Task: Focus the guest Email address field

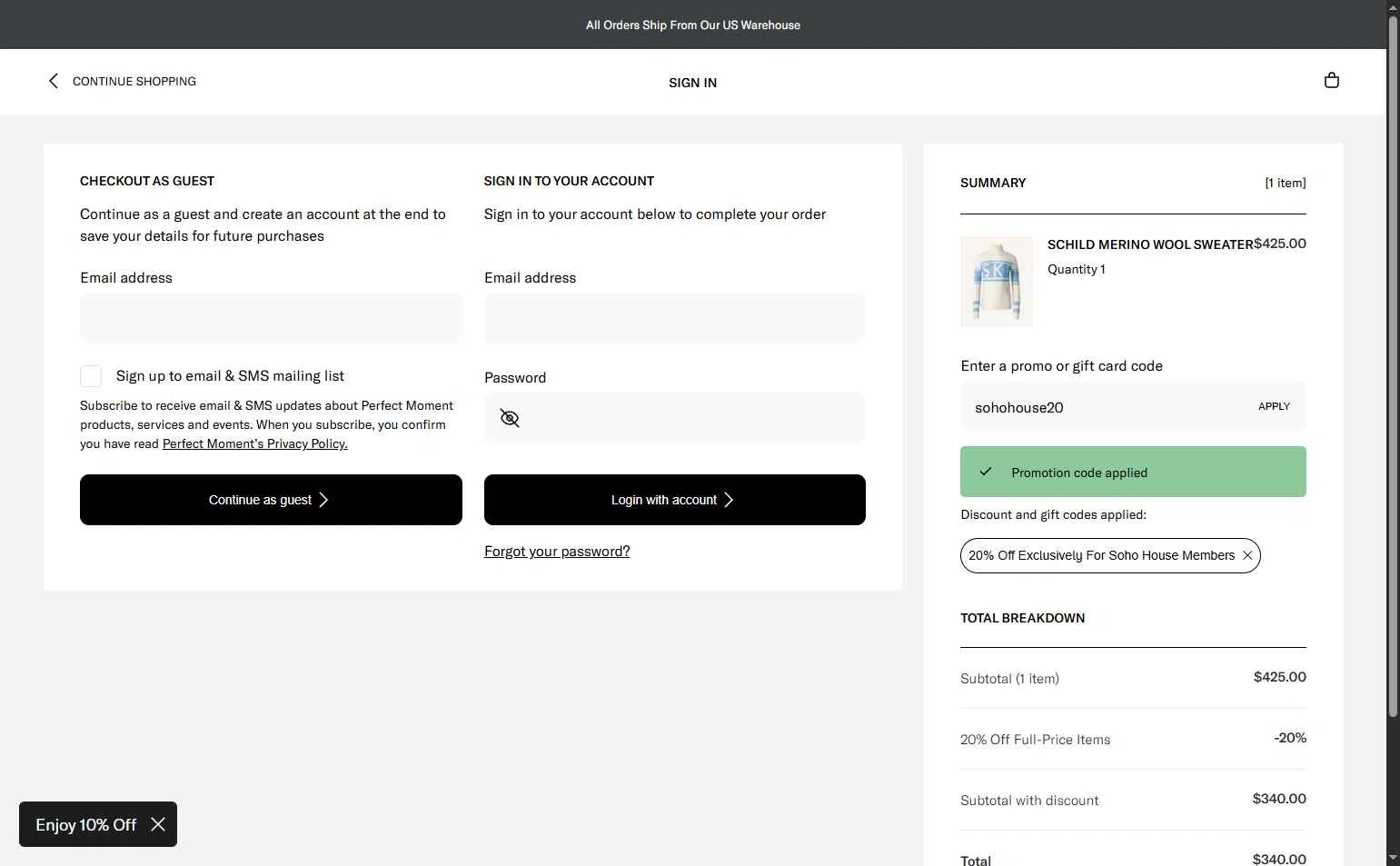Action: 271,318
